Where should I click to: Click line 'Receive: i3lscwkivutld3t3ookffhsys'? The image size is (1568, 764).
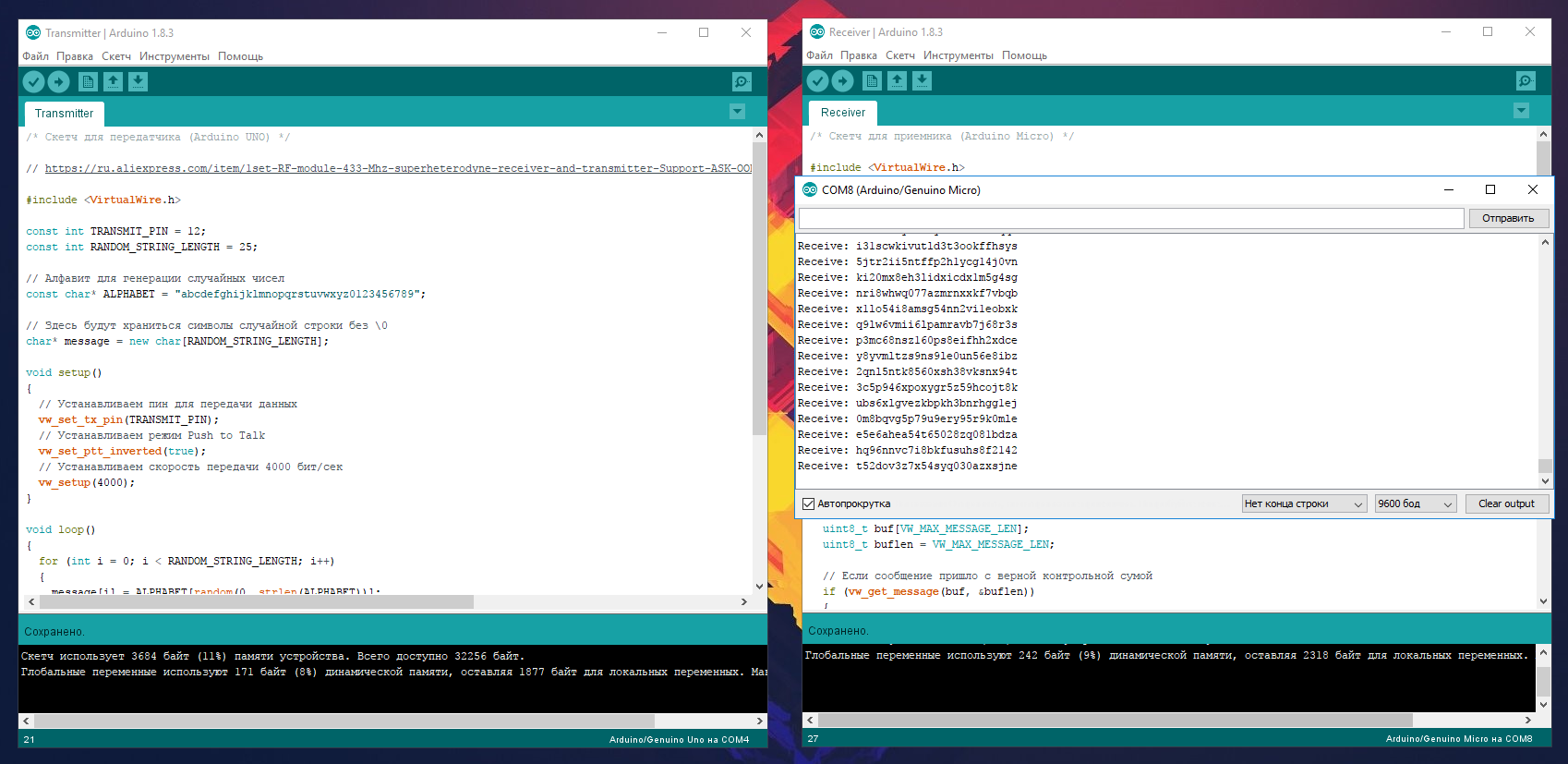pos(907,247)
